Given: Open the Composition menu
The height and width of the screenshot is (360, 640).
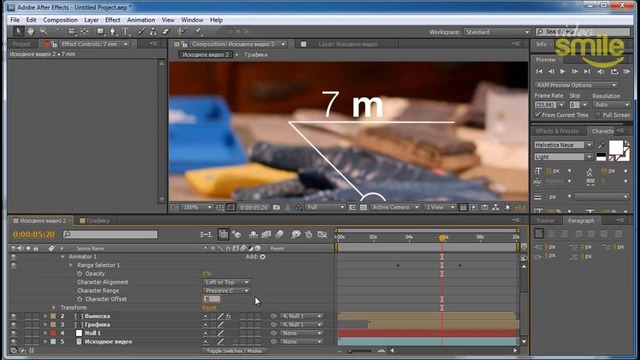Looking at the screenshot, I should point(60,20).
